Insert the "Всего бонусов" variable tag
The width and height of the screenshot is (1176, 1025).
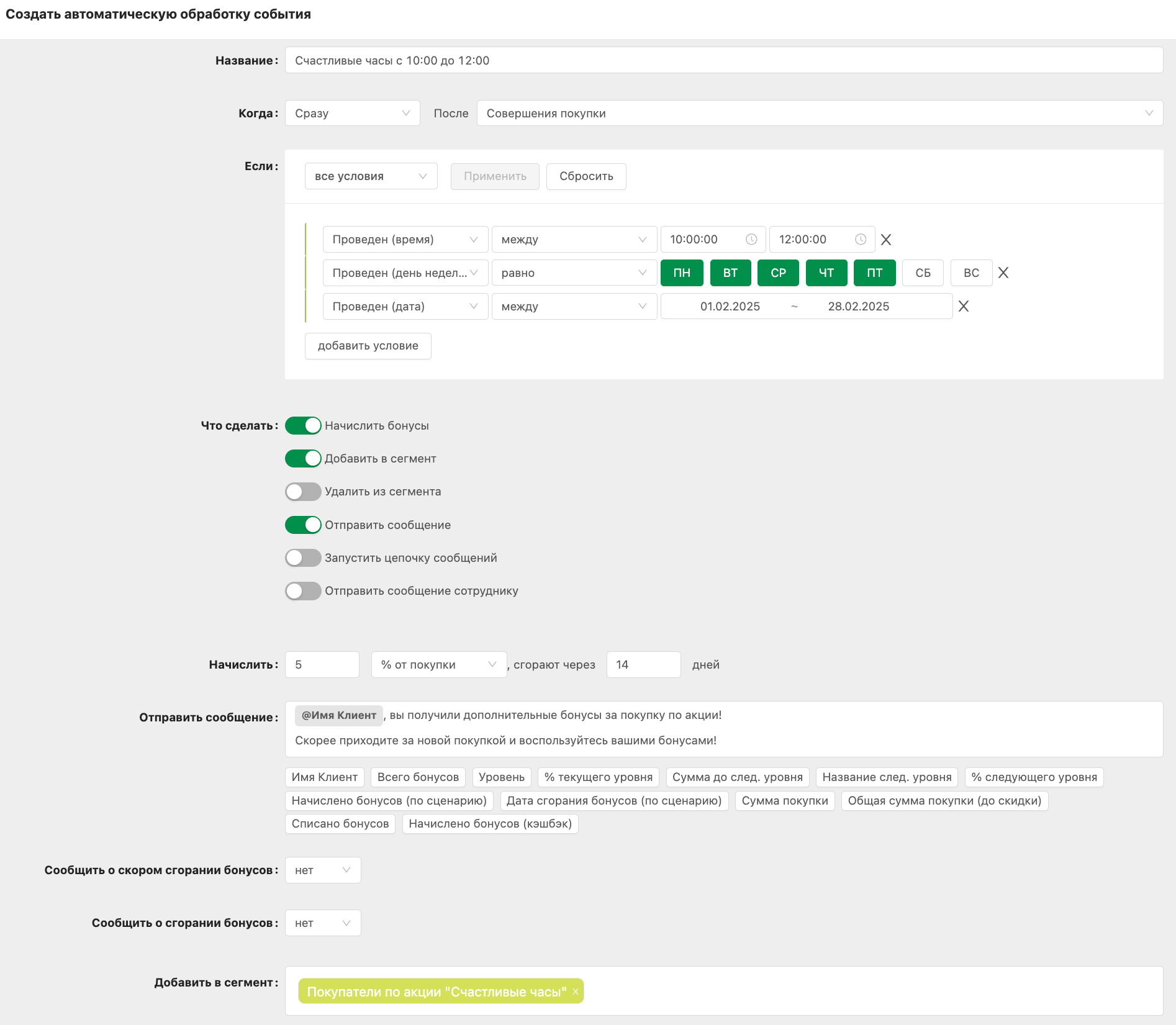[418, 777]
